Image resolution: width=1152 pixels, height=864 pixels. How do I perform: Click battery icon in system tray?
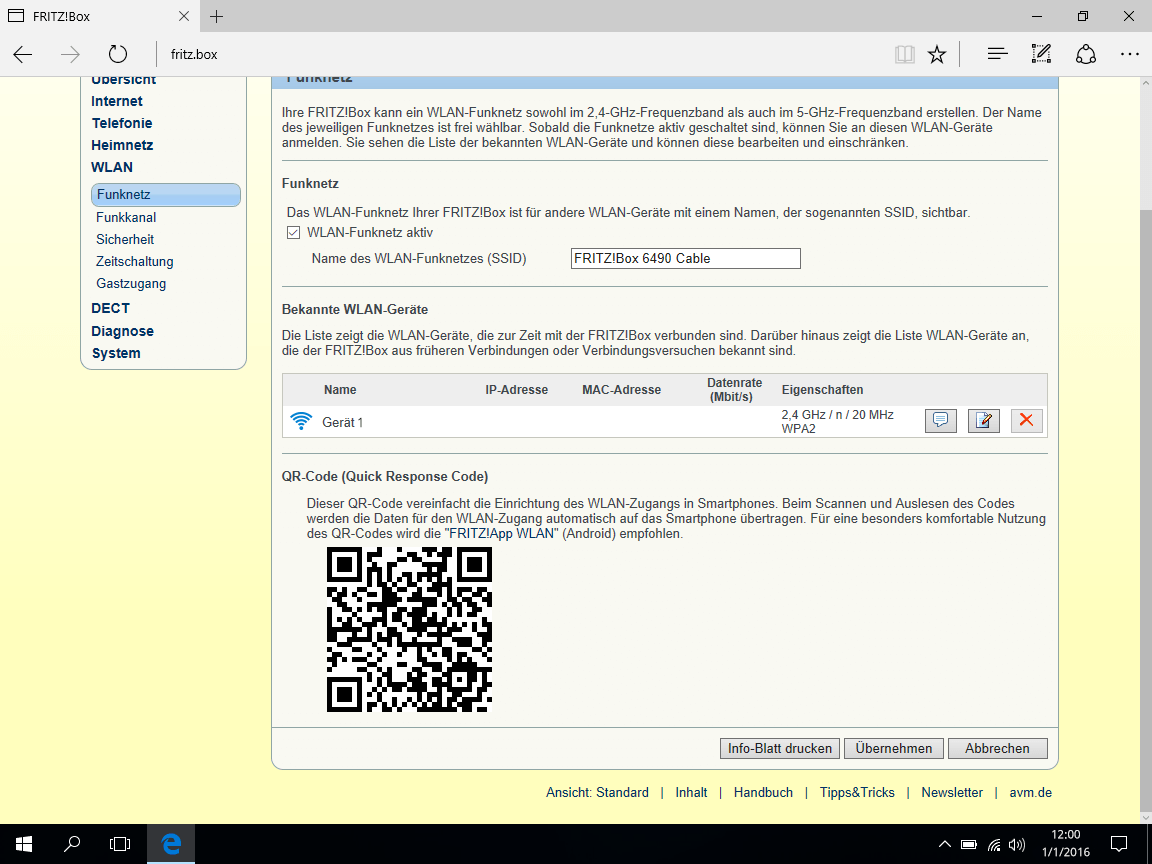point(968,845)
